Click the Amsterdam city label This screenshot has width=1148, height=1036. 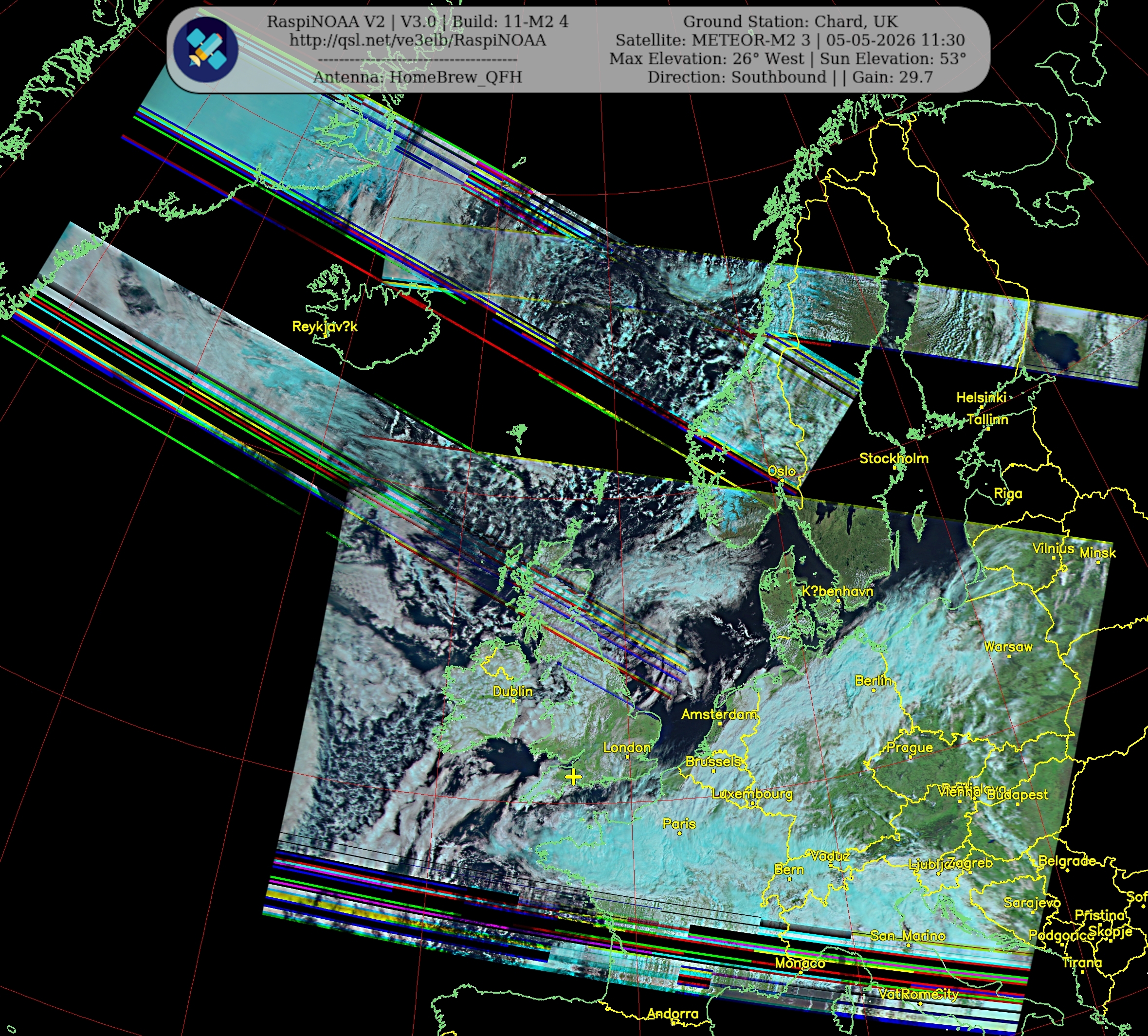click(x=719, y=714)
